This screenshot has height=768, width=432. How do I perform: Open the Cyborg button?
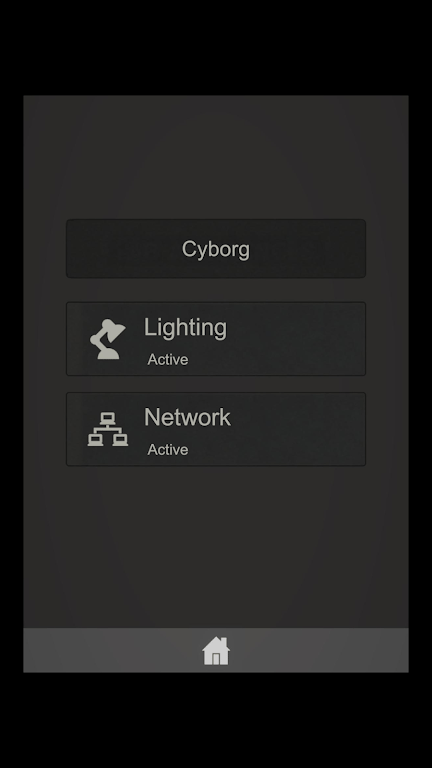click(x=216, y=249)
